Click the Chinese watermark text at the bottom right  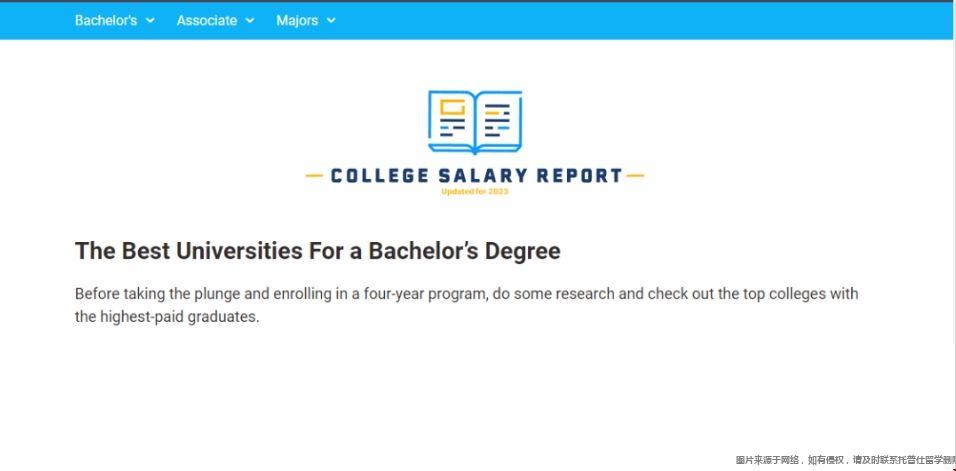(845, 461)
